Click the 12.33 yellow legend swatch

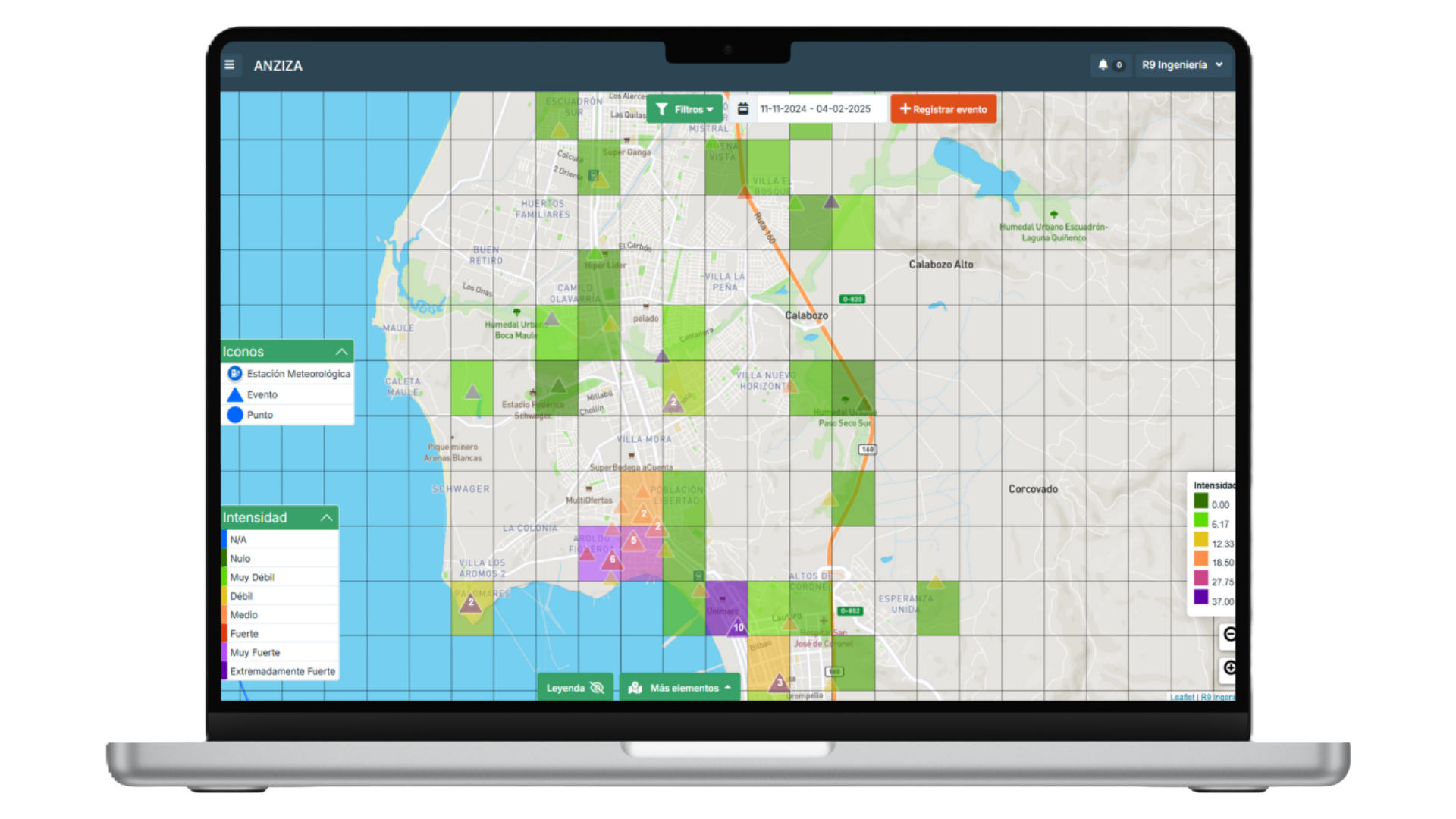[1201, 540]
